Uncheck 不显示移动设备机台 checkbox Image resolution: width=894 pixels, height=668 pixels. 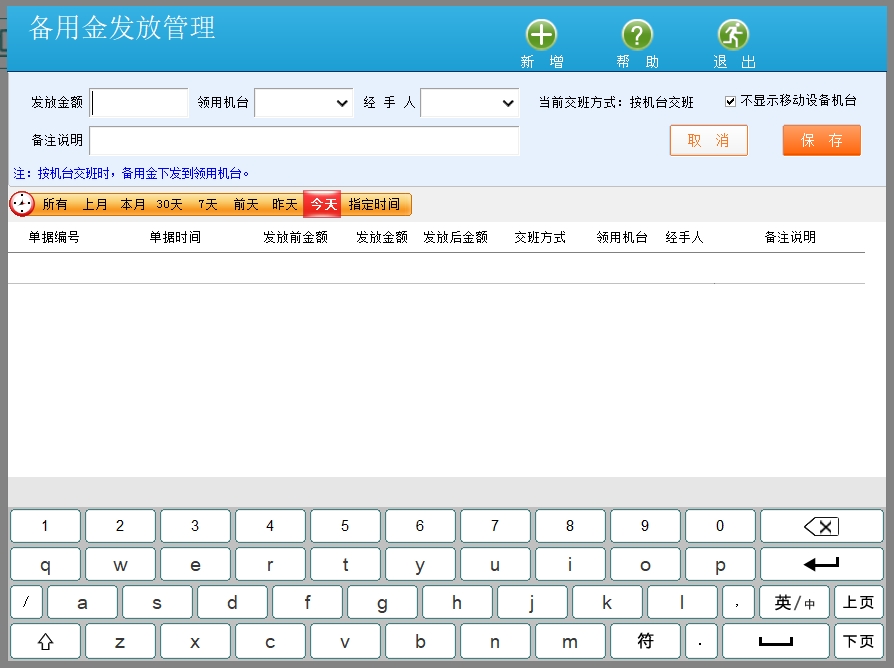pyautogui.click(x=730, y=101)
